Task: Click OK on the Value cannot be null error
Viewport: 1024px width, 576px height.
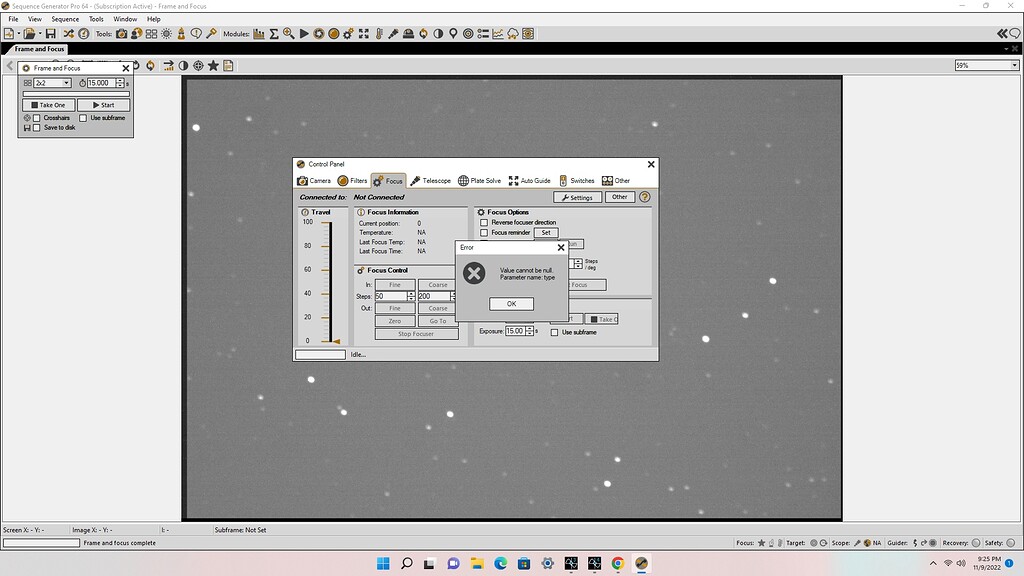Action: (510, 303)
